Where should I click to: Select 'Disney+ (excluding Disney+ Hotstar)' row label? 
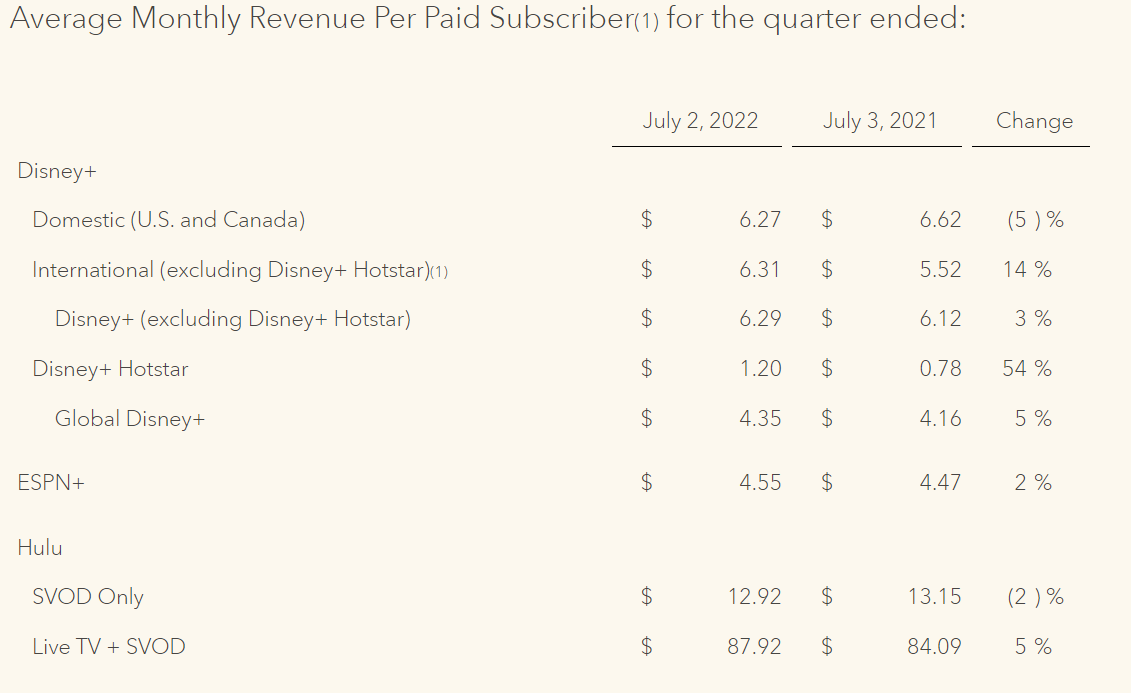(233, 319)
